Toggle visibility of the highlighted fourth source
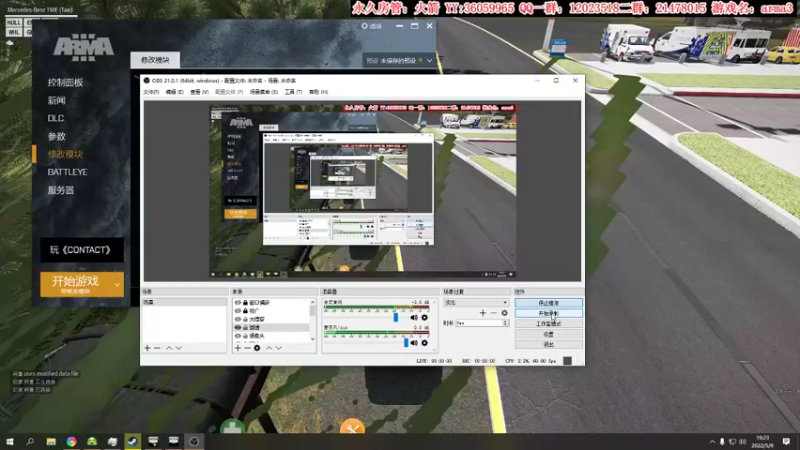 [238, 328]
